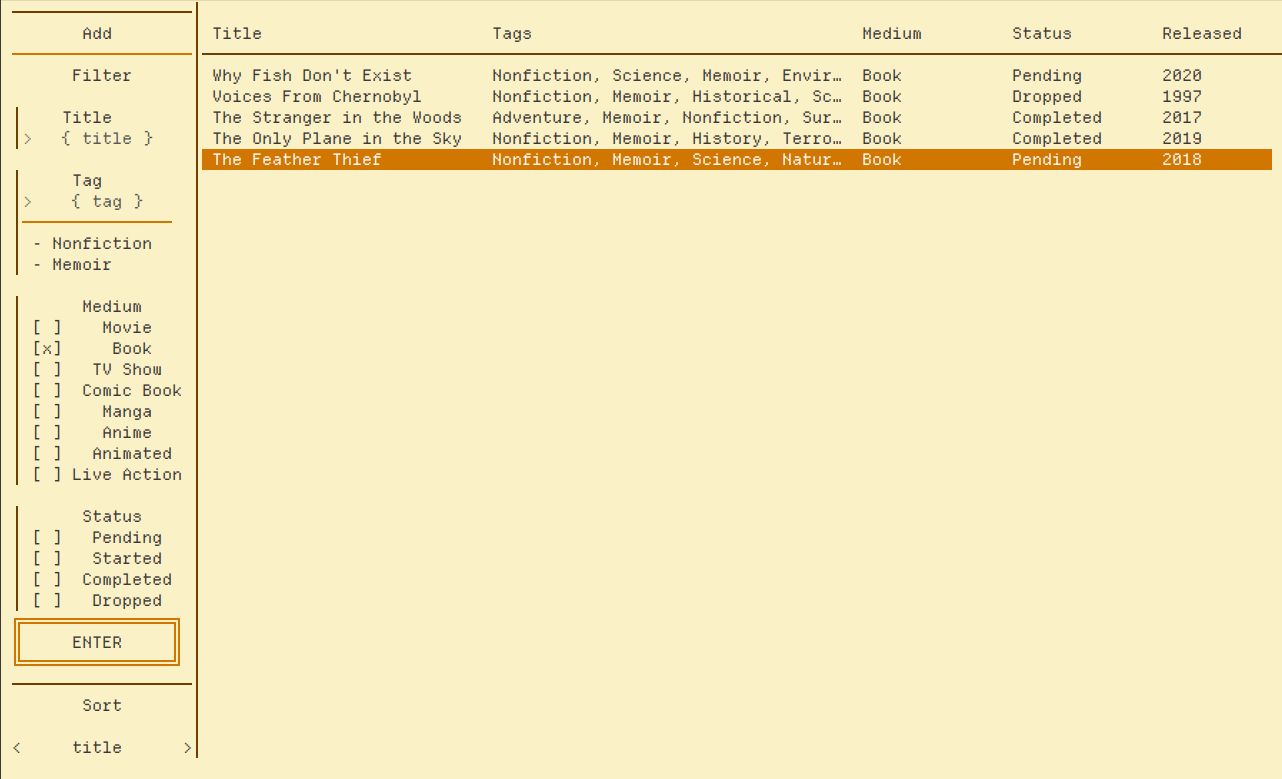This screenshot has height=779, width=1282.
Task: Check the Live Action medium checkbox
Action: (x=47, y=474)
